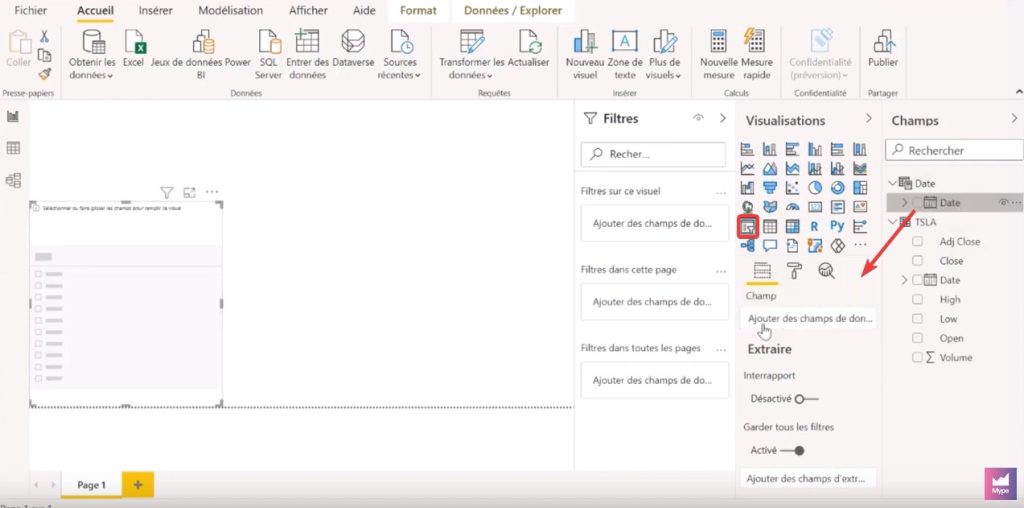Collapse the Visualisations pane chevron
This screenshot has height=508, width=1024.
click(869, 118)
